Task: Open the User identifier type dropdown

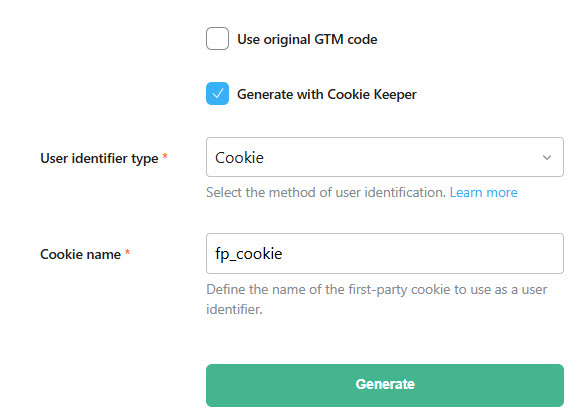Action: (385, 157)
